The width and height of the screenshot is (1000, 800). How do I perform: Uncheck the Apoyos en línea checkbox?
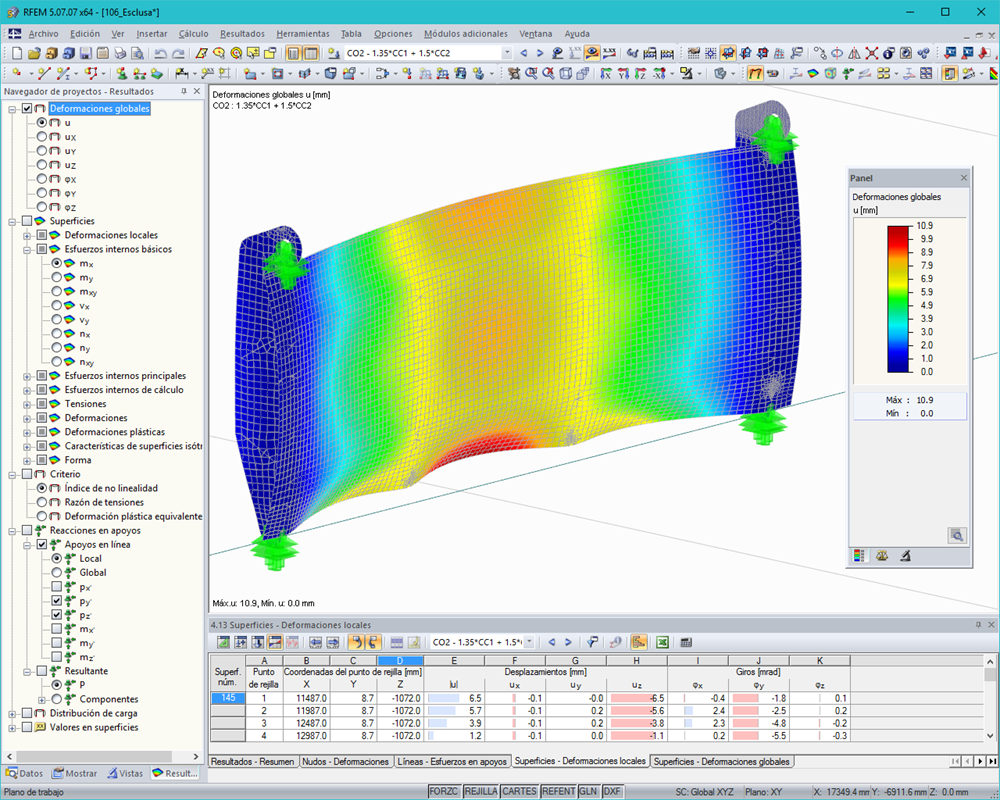[x=41, y=544]
